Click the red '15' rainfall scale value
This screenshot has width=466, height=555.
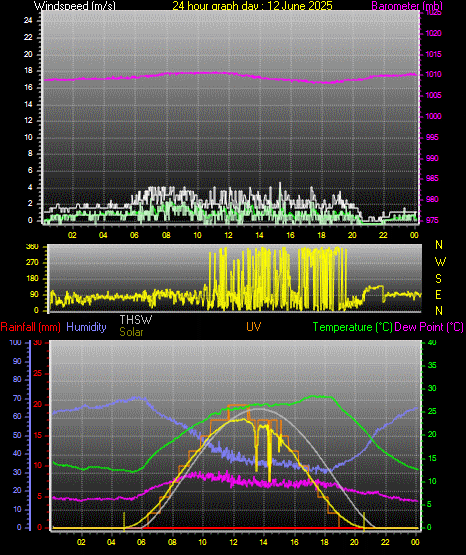[x=37, y=435]
